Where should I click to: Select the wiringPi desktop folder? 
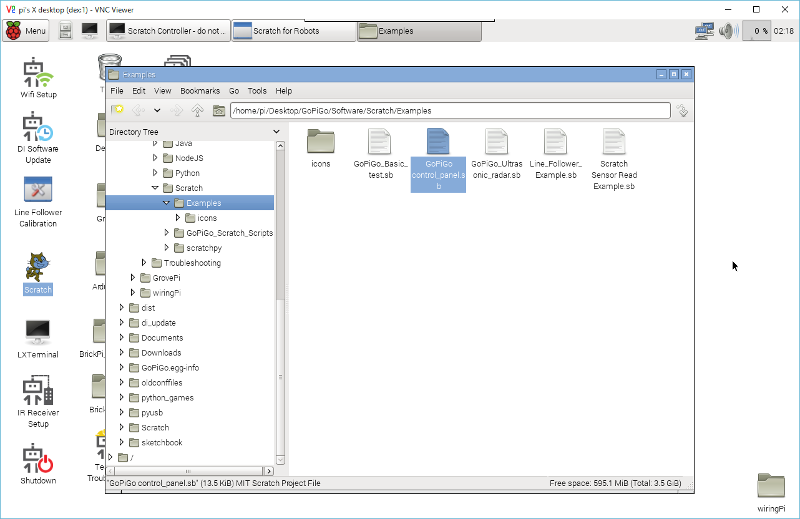tap(771, 492)
